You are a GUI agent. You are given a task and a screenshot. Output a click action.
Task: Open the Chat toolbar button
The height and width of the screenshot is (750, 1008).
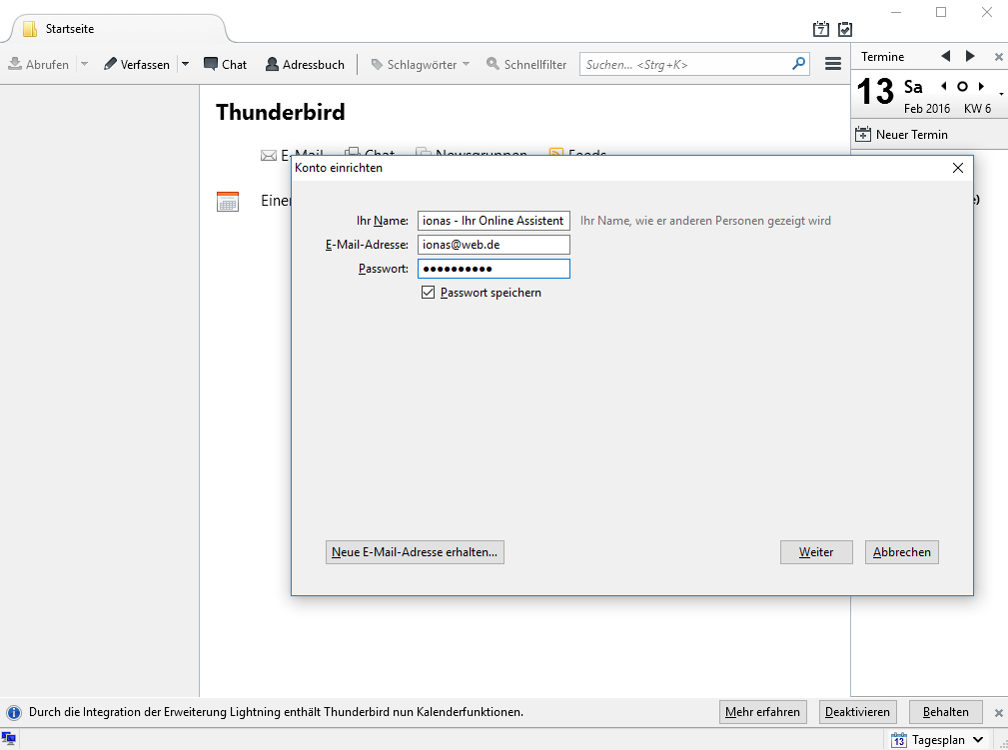(225, 64)
